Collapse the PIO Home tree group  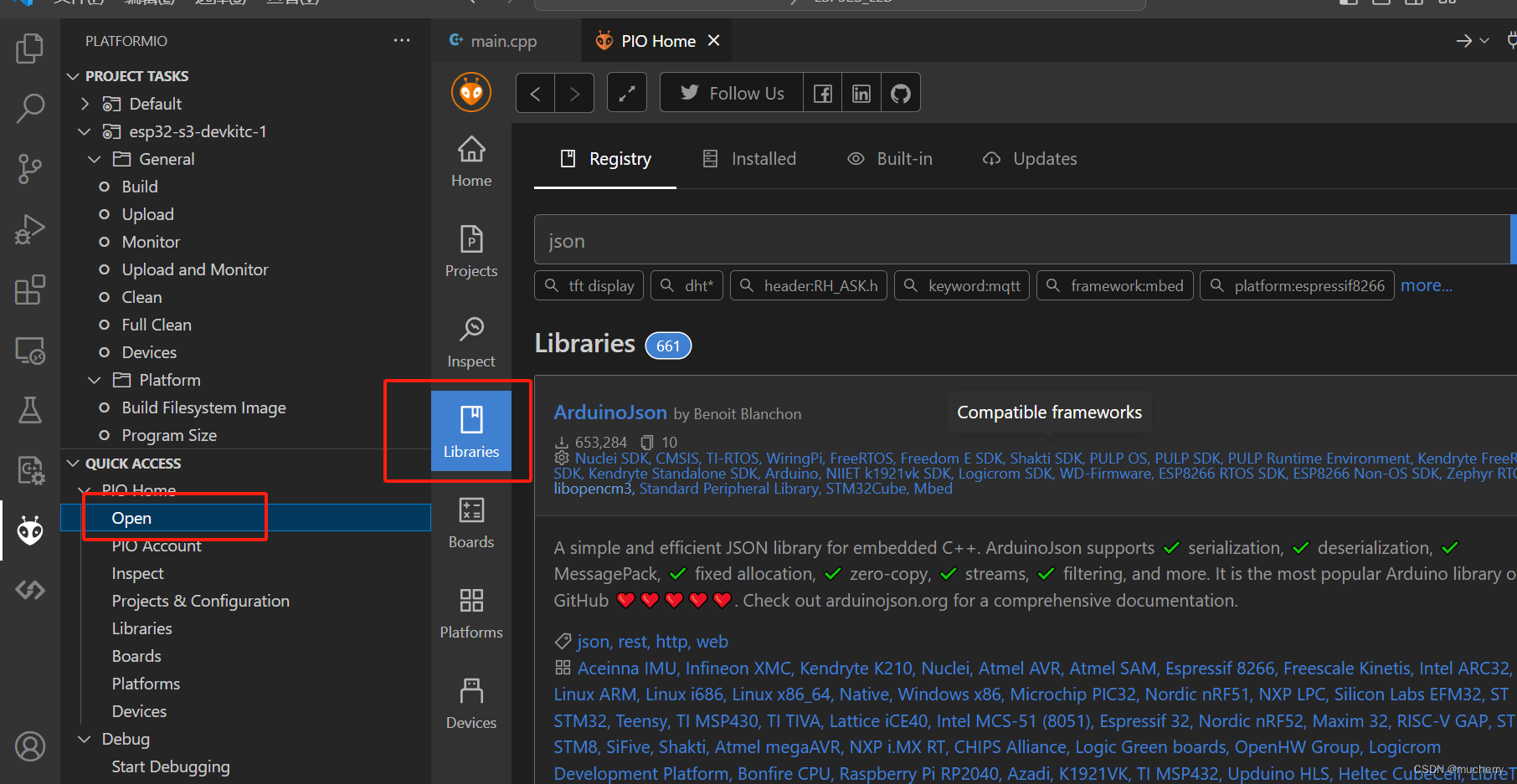[x=85, y=490]
